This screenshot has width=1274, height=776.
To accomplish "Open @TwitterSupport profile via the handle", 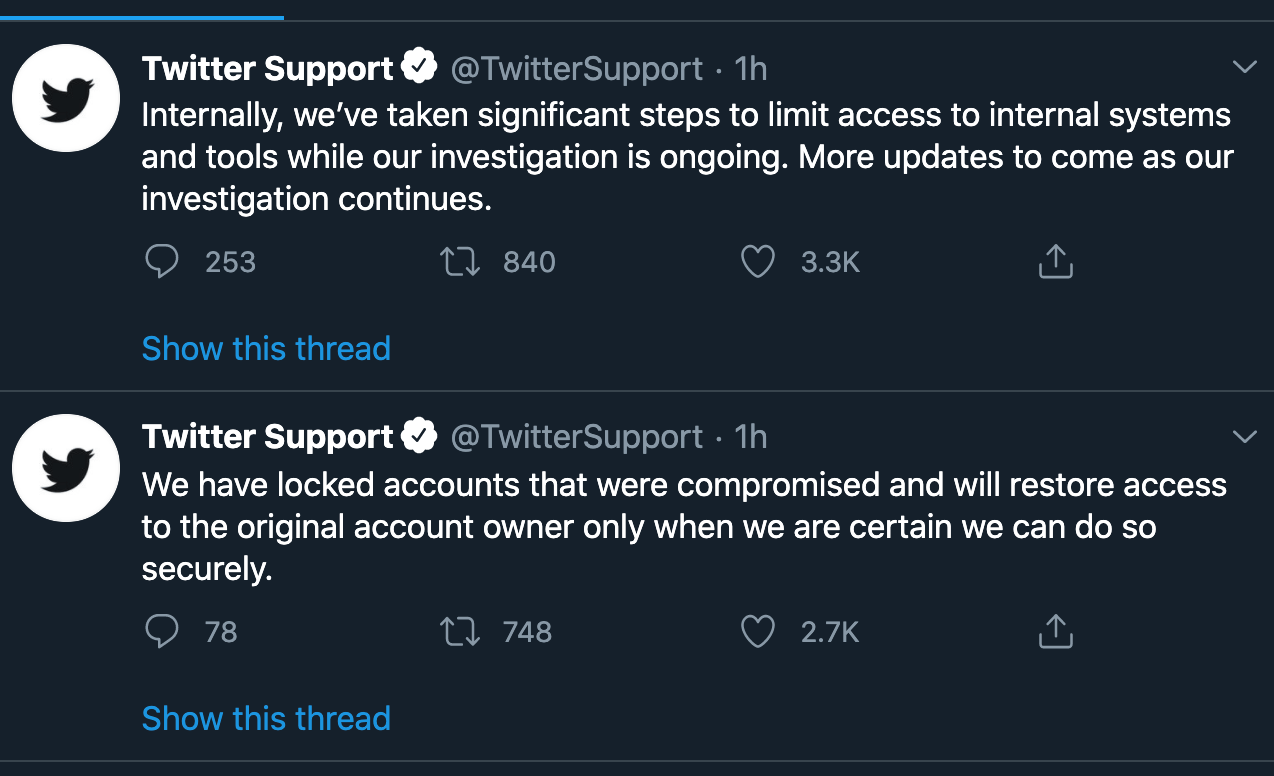I will pos(575,68).
